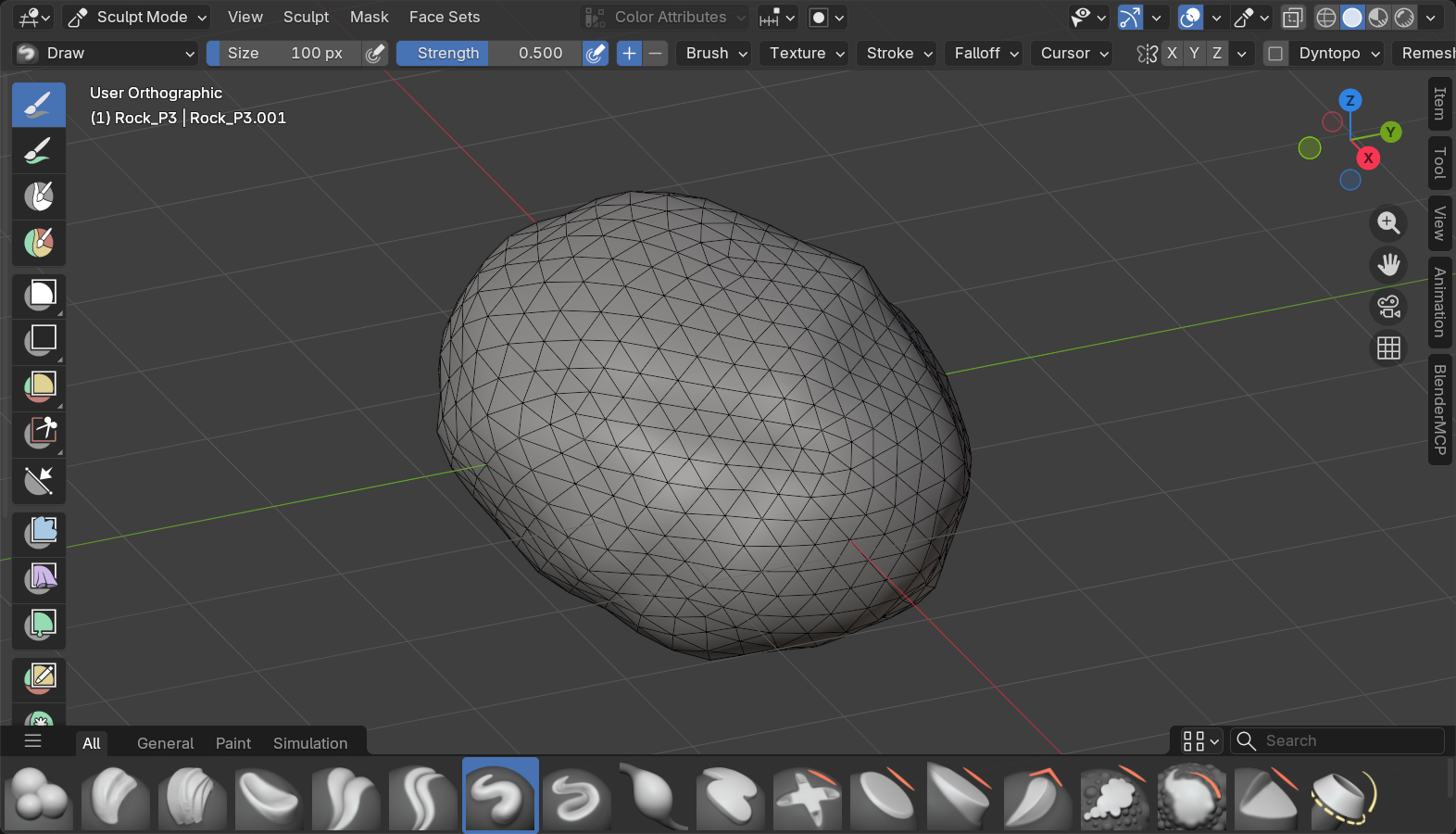Switch to material preview shading

click(x=1378, y=18)
